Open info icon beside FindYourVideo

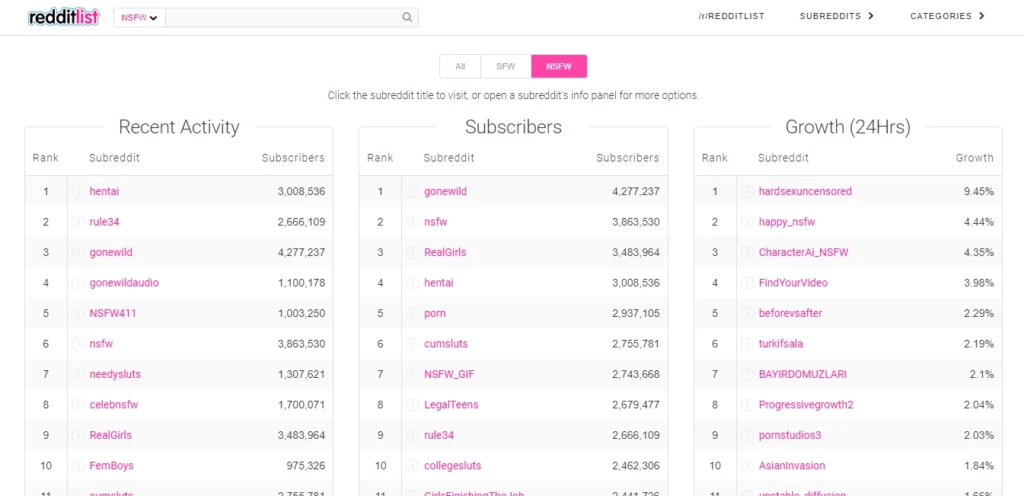coord(747,283)
